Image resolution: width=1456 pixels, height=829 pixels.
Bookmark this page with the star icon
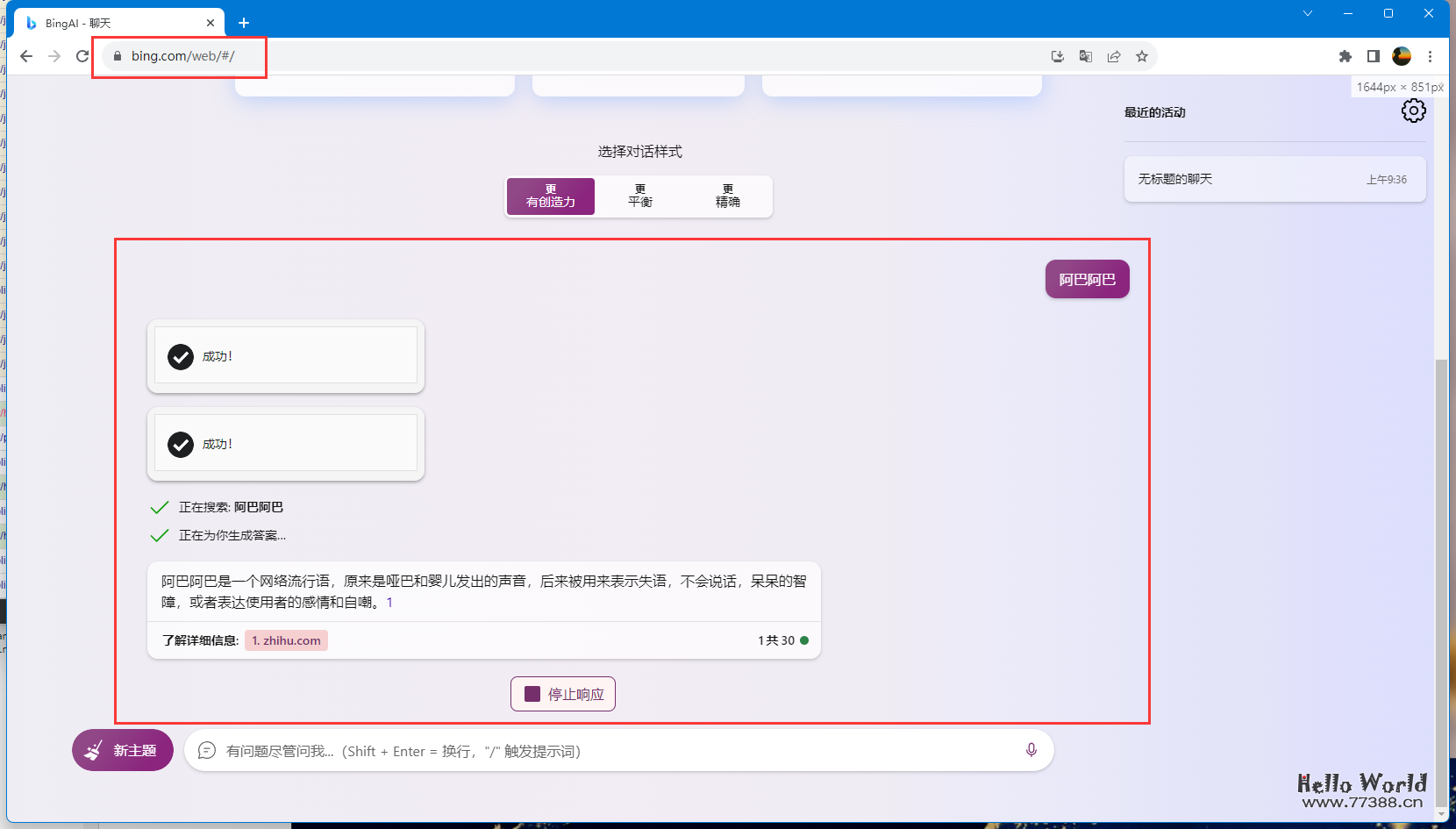tap(1142, 55)
